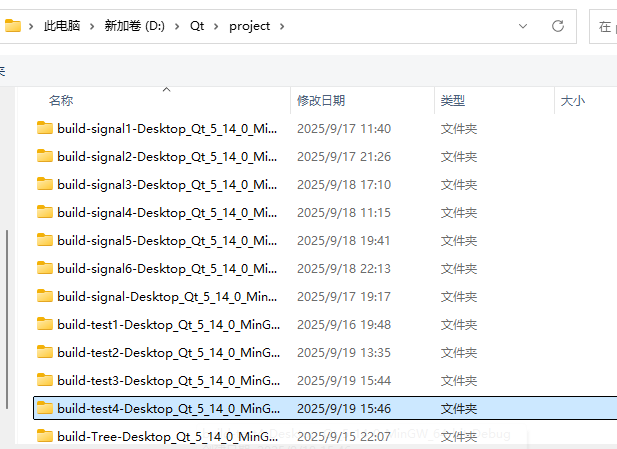Open address bar history dropdown
Viewport: 617px width, 449px height.
coord(523,26)
